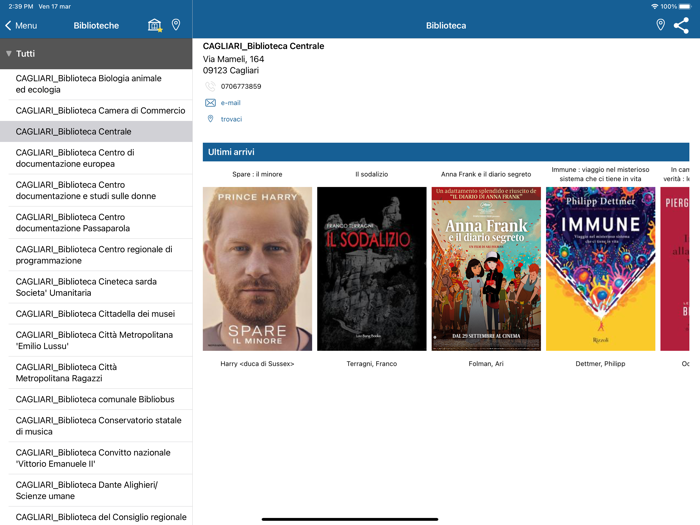Select Biblioteca Cittadella dei musei

(96, 314)
